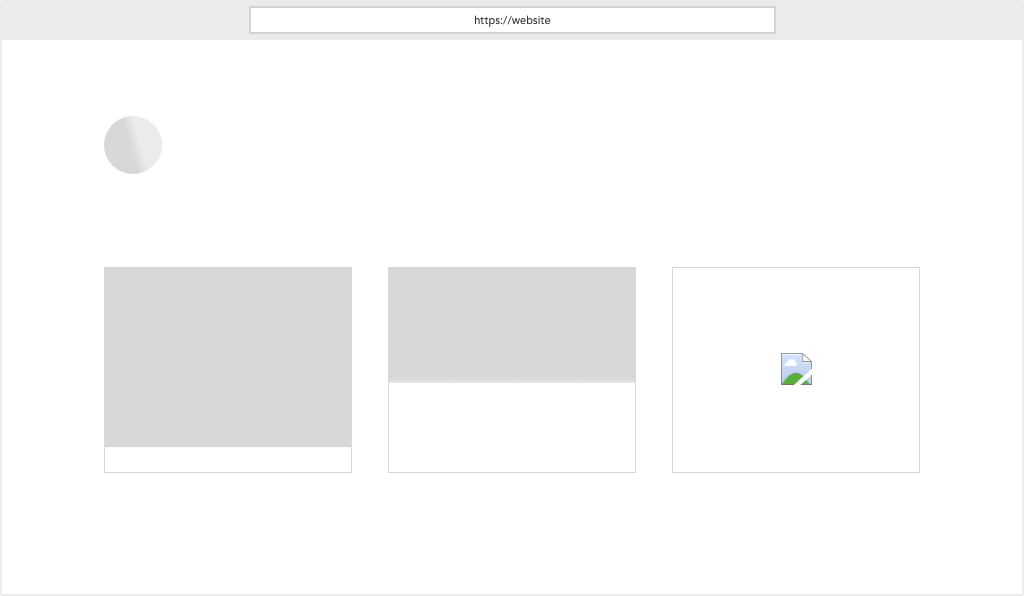
Task: Open the second card's banner image placeholder
Action: 512,324
